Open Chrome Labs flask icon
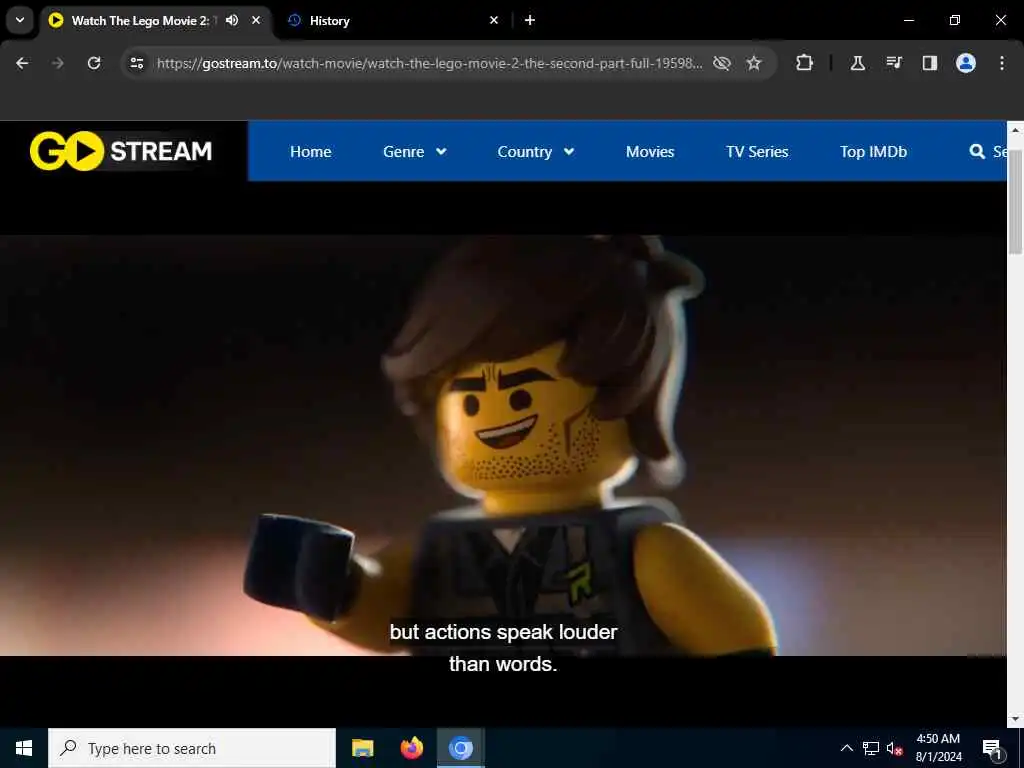Screen dimensions: 1024x768 pyautogui.click(x=857, y=63)
